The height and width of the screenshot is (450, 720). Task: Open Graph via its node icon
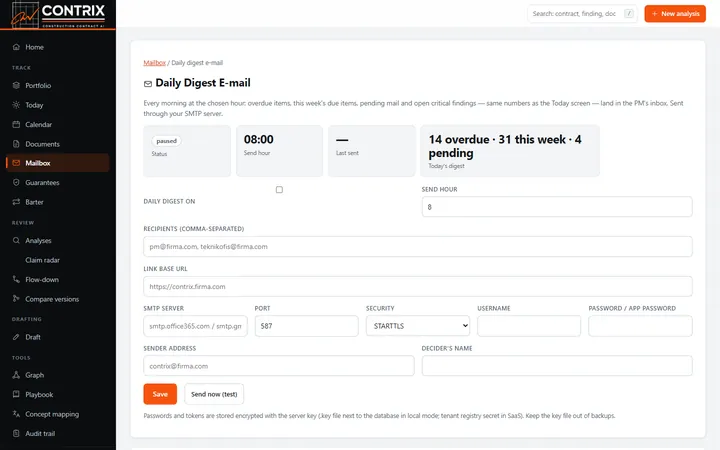click(x=16, y=375)
